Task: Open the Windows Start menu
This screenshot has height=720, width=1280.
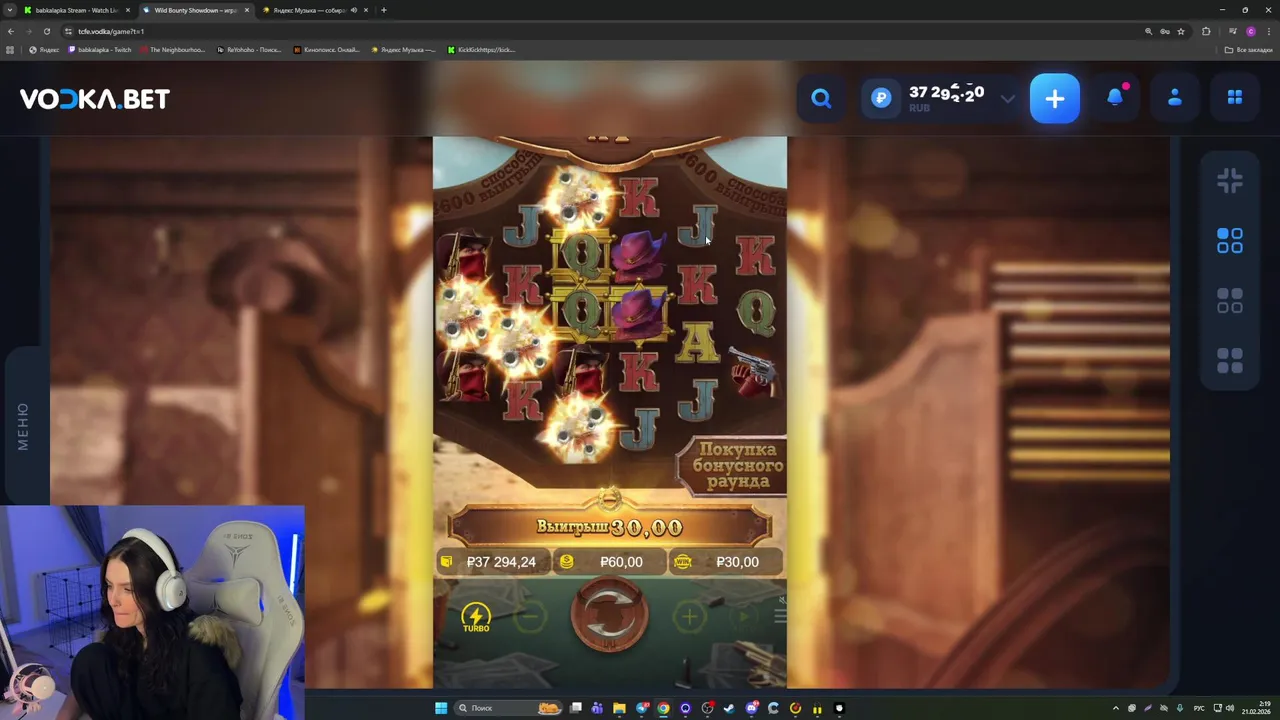Action: click(x=441, y=708)
